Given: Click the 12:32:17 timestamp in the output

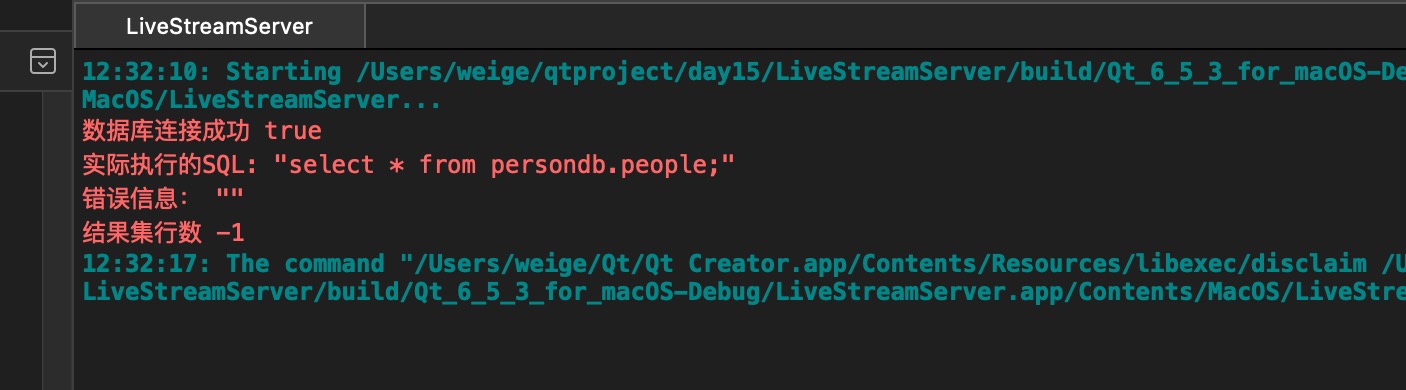Looking at the screenshot, I should tap(147, 264).
